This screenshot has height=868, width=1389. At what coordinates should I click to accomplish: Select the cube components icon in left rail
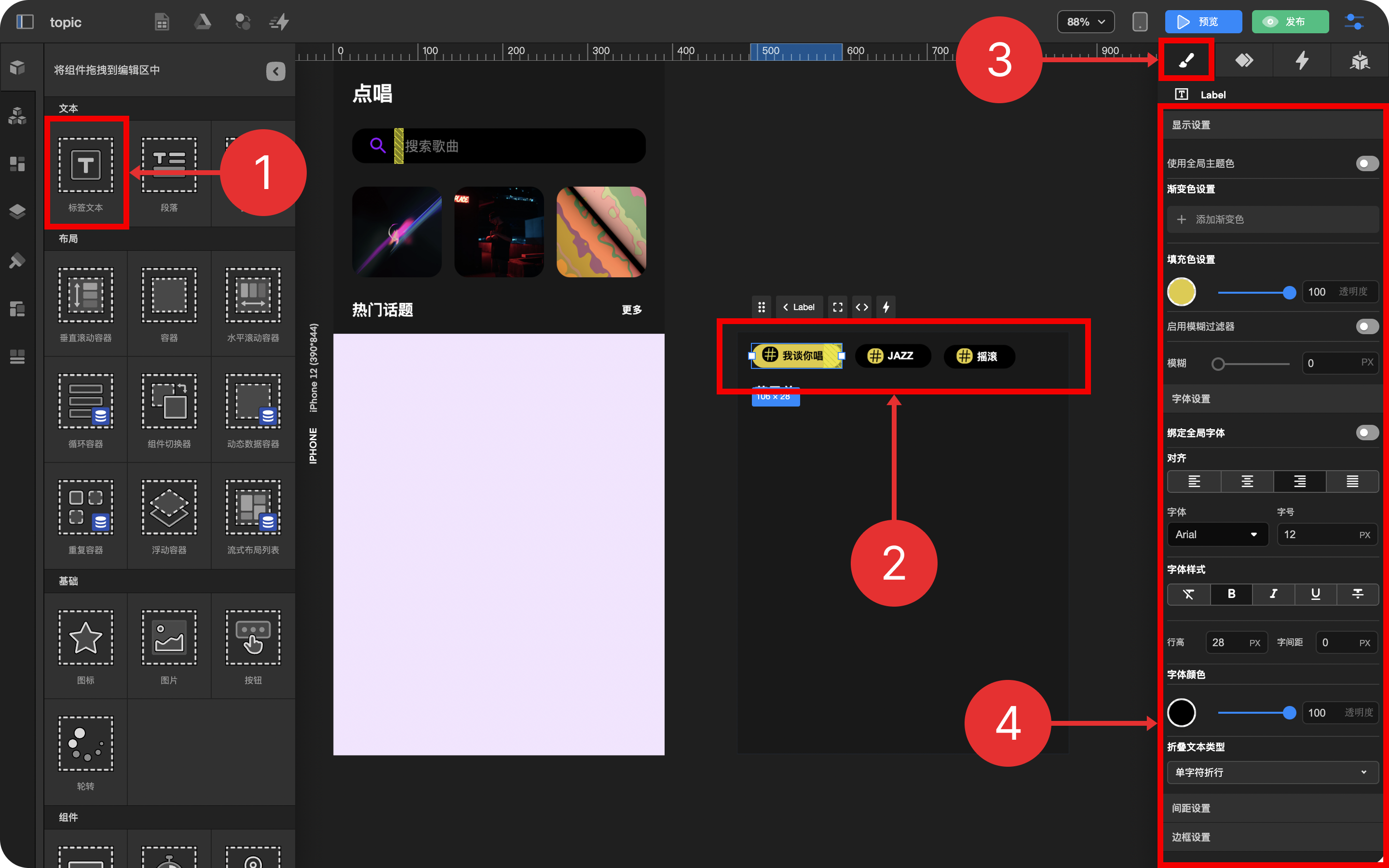17,68
